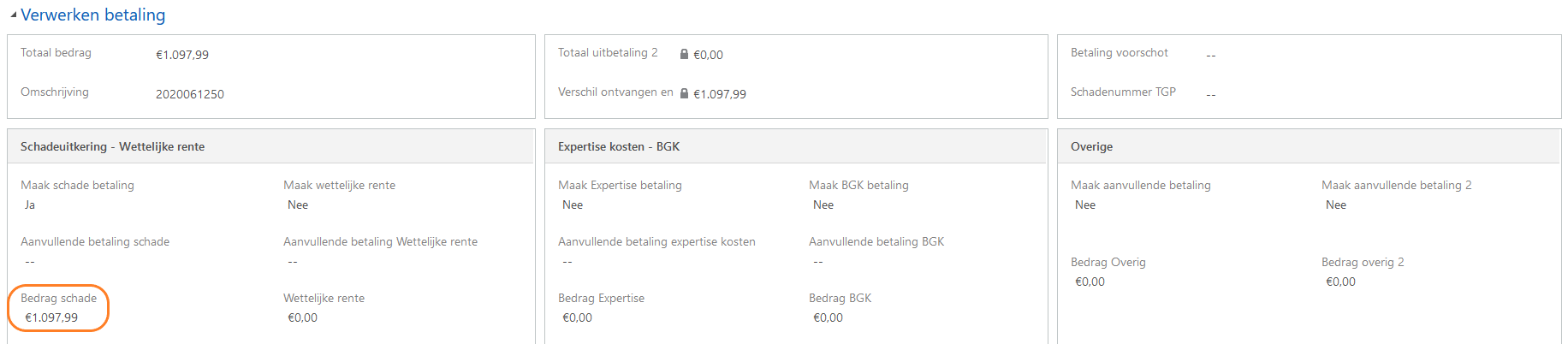
Task: Toggle Maak BGK betaling Nee
Action: coord(823,205)
